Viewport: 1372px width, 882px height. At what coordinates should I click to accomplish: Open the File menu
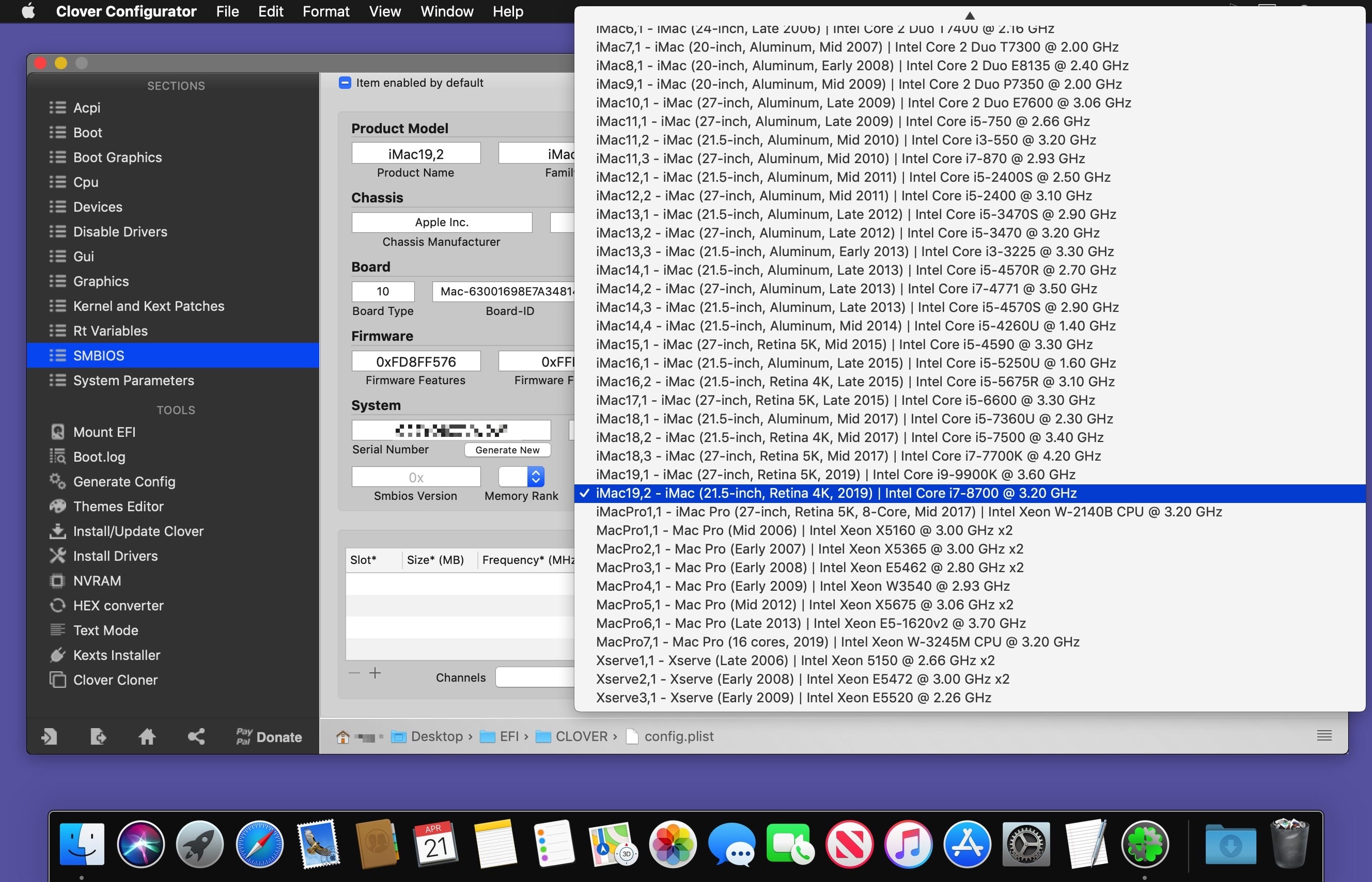[x=227, y=11]
